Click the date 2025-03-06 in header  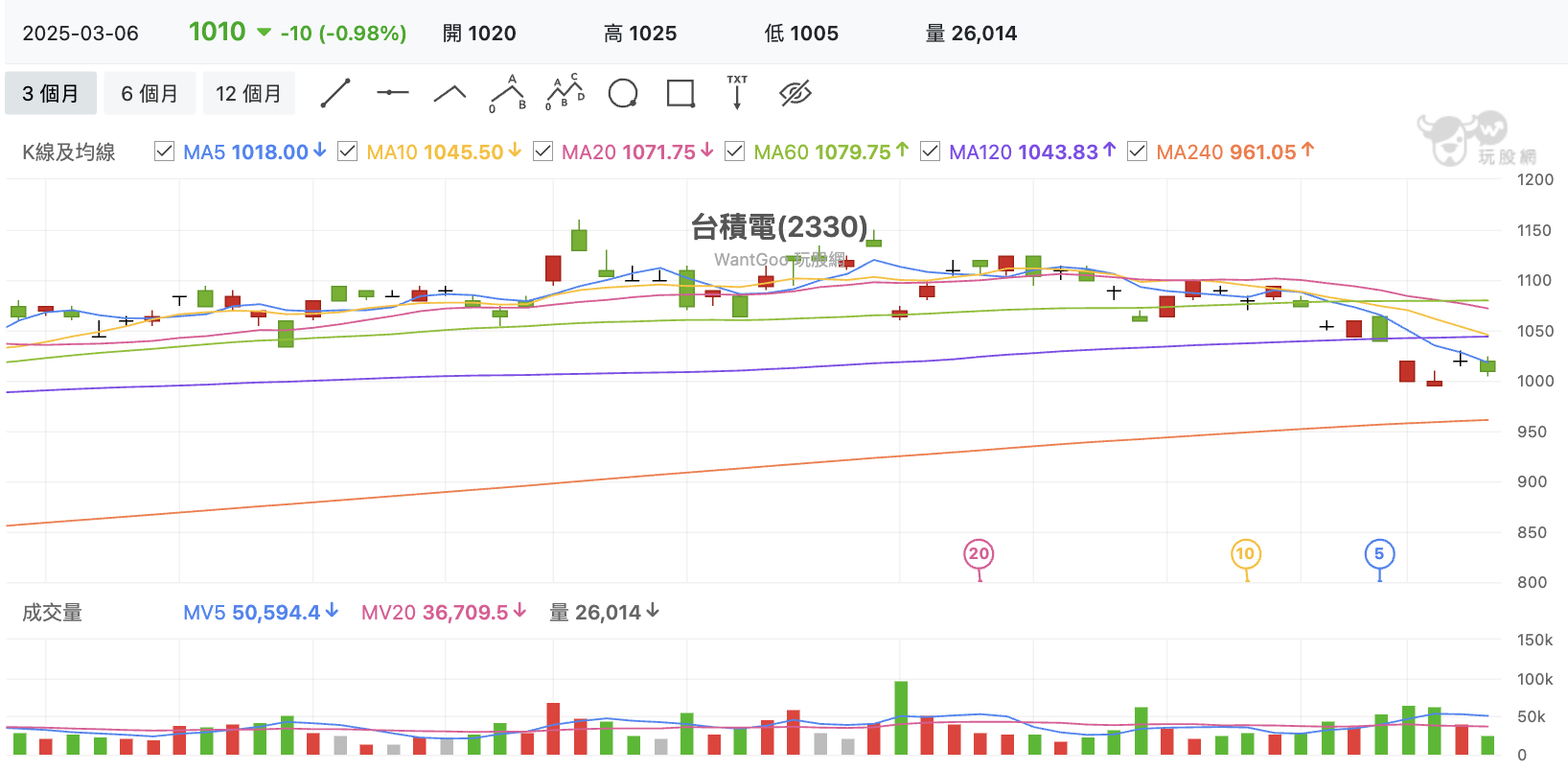point(81,34)
